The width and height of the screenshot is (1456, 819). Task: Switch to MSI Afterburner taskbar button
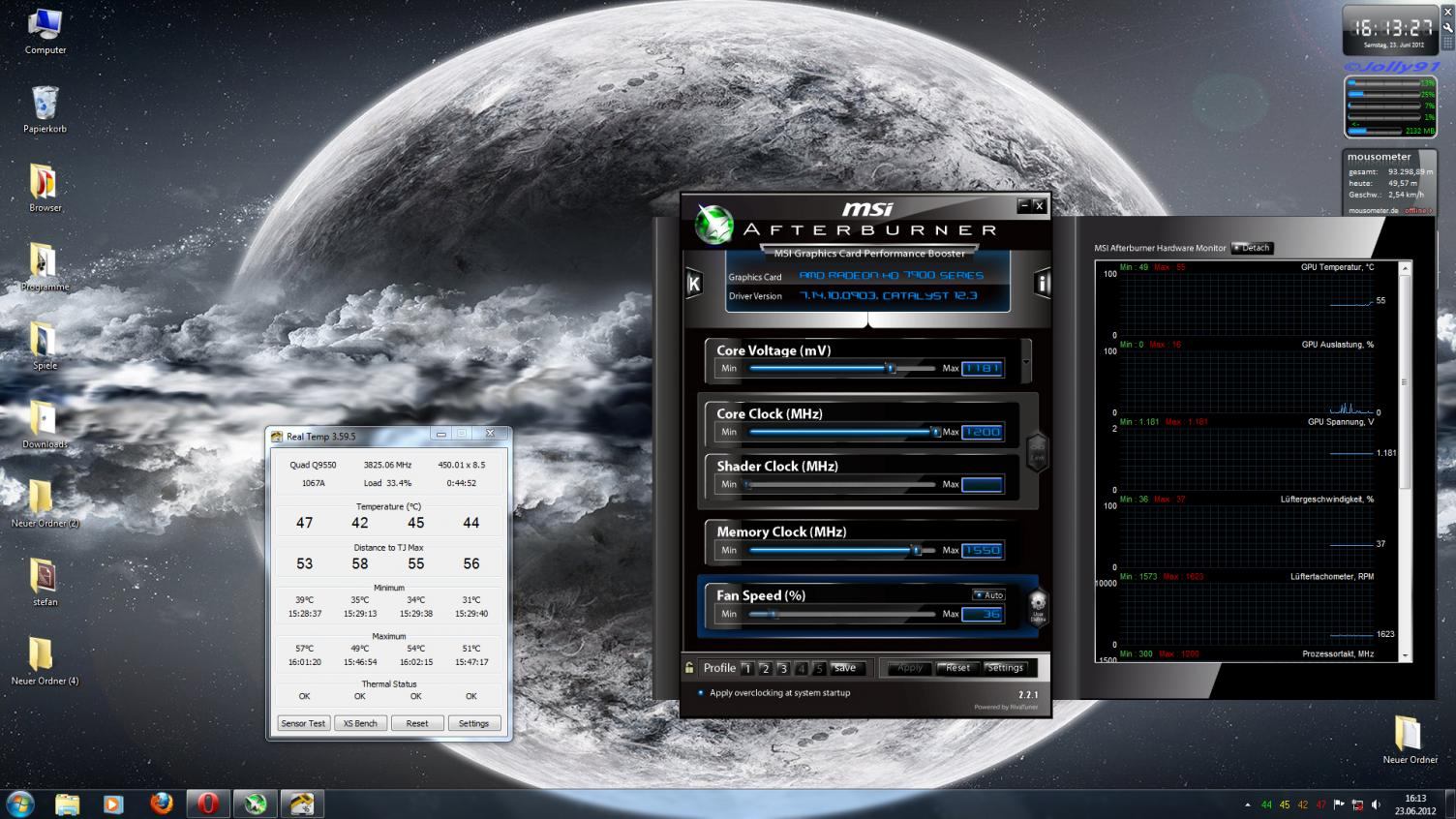coord(255,804)
